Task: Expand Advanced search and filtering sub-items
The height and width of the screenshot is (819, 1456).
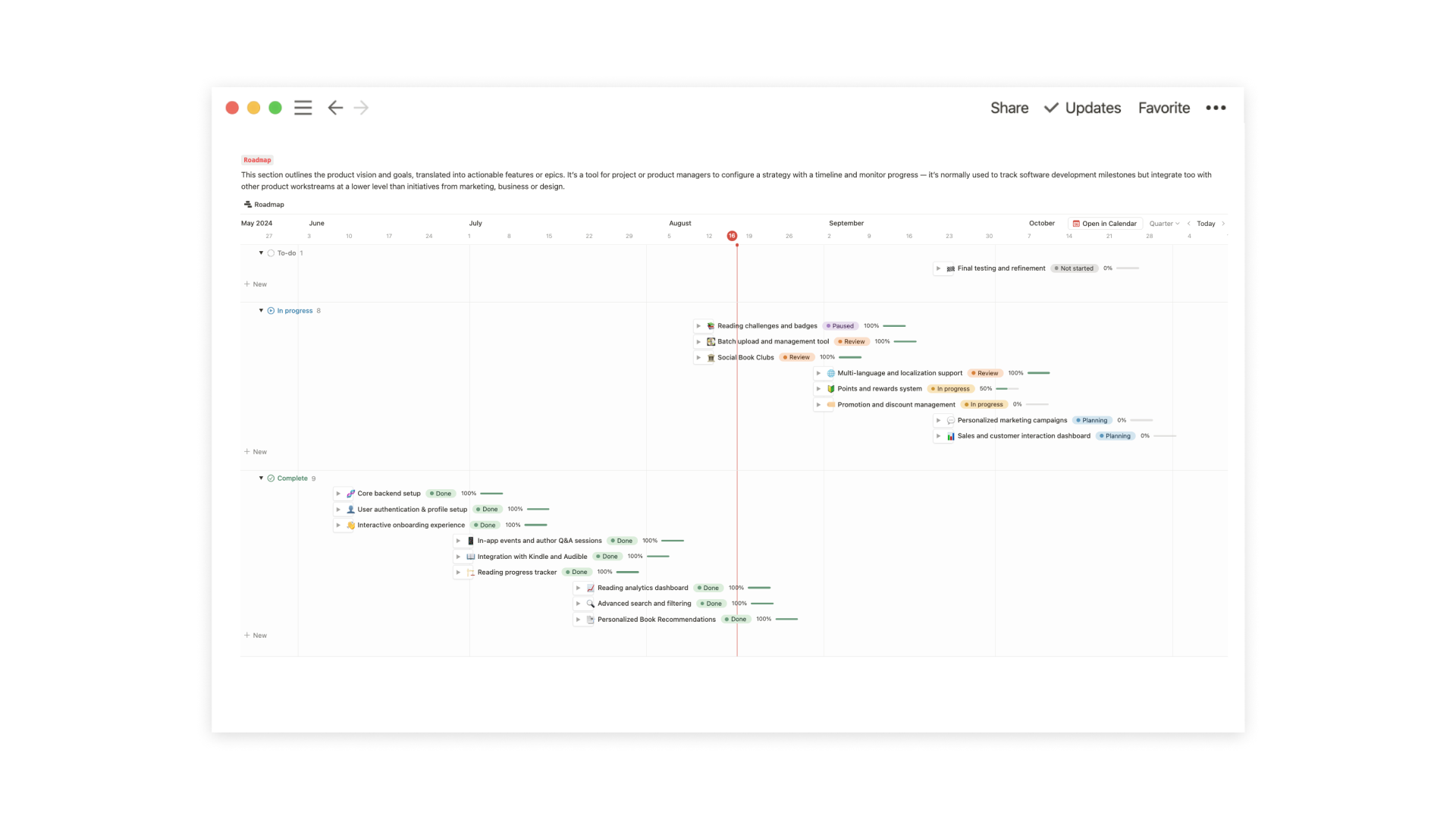Action: pyautogui.click(x=578, y=604)
